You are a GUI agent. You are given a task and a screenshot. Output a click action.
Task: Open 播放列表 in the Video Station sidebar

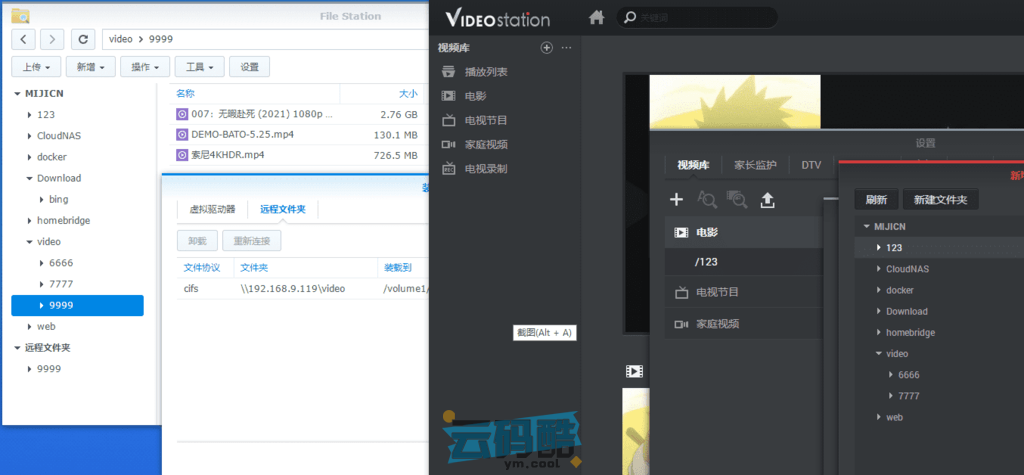486,72
